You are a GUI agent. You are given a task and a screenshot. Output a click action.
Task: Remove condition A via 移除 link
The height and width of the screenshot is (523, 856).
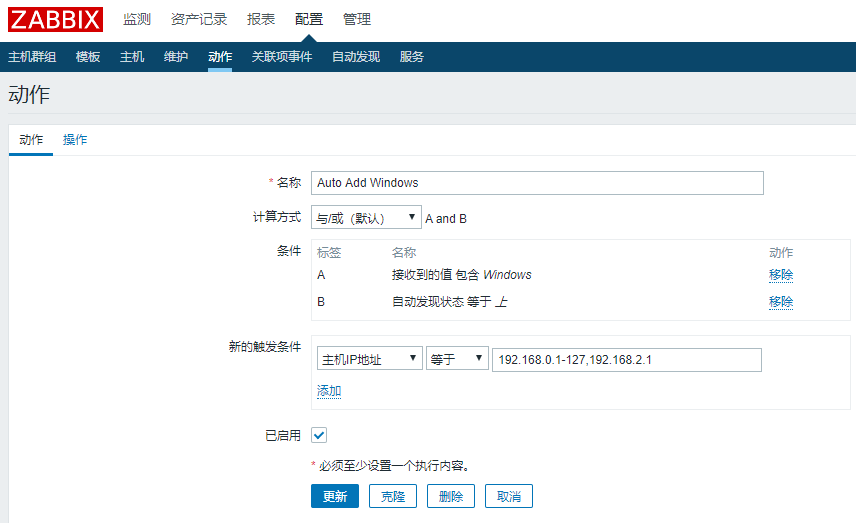781,275
